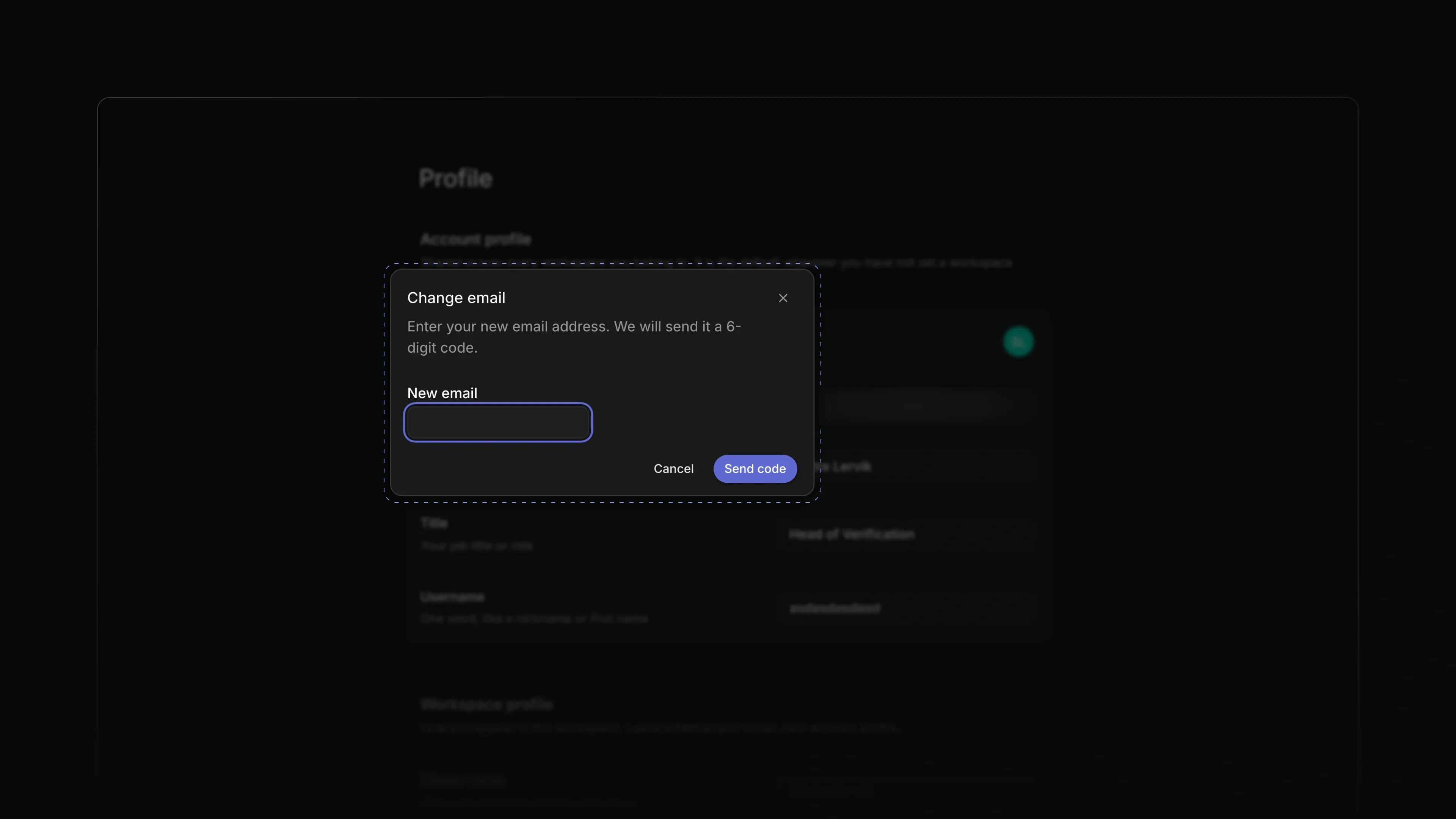Click the 'Enter your new email address' description
The image size is (1456, 819).
coord(574,337)
